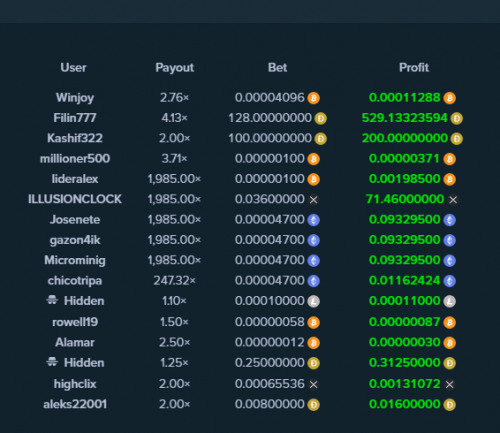Click the 0.01600000 profit amount
The image size is (500, 433).
click(x=405, y=404)
